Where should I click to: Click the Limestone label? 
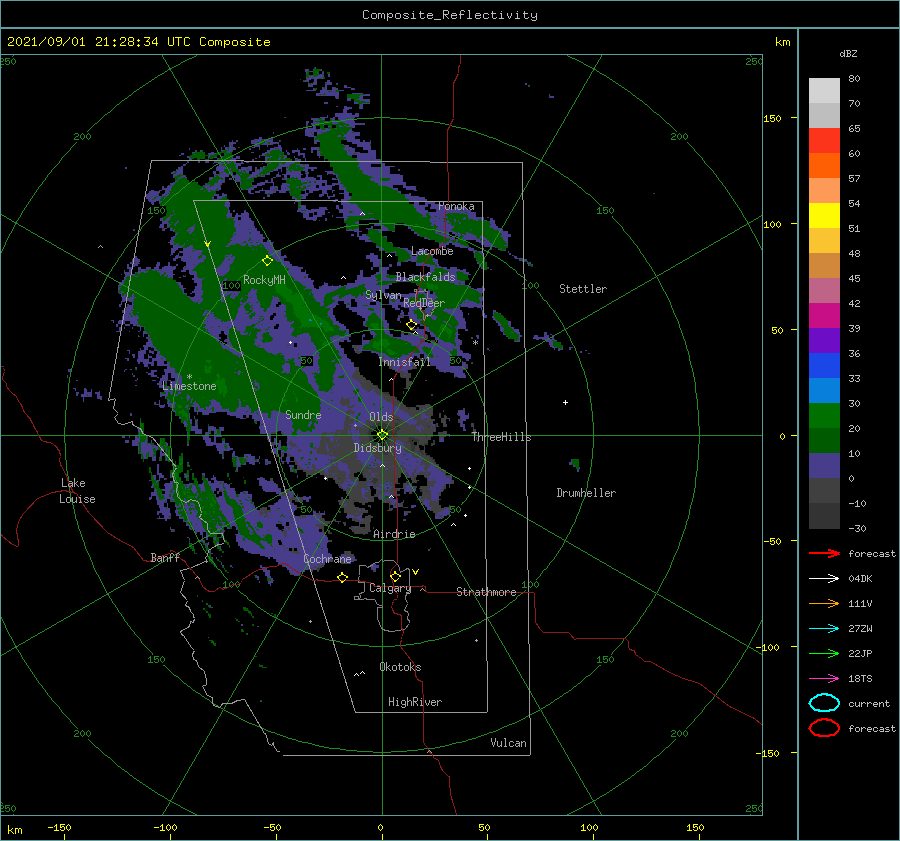click(189, 386)
